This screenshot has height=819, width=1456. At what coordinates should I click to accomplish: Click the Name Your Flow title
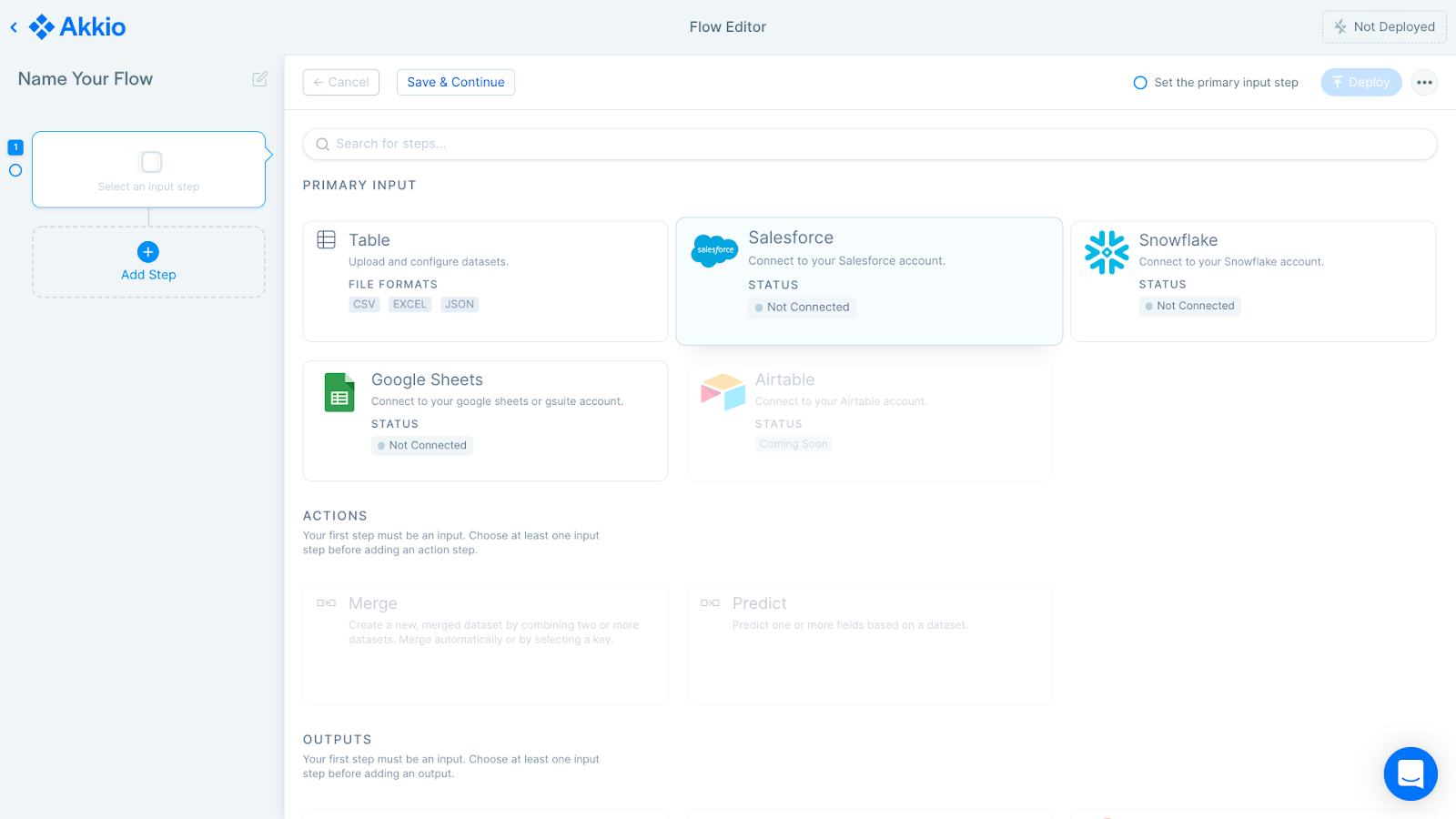(x=86, y=79)
